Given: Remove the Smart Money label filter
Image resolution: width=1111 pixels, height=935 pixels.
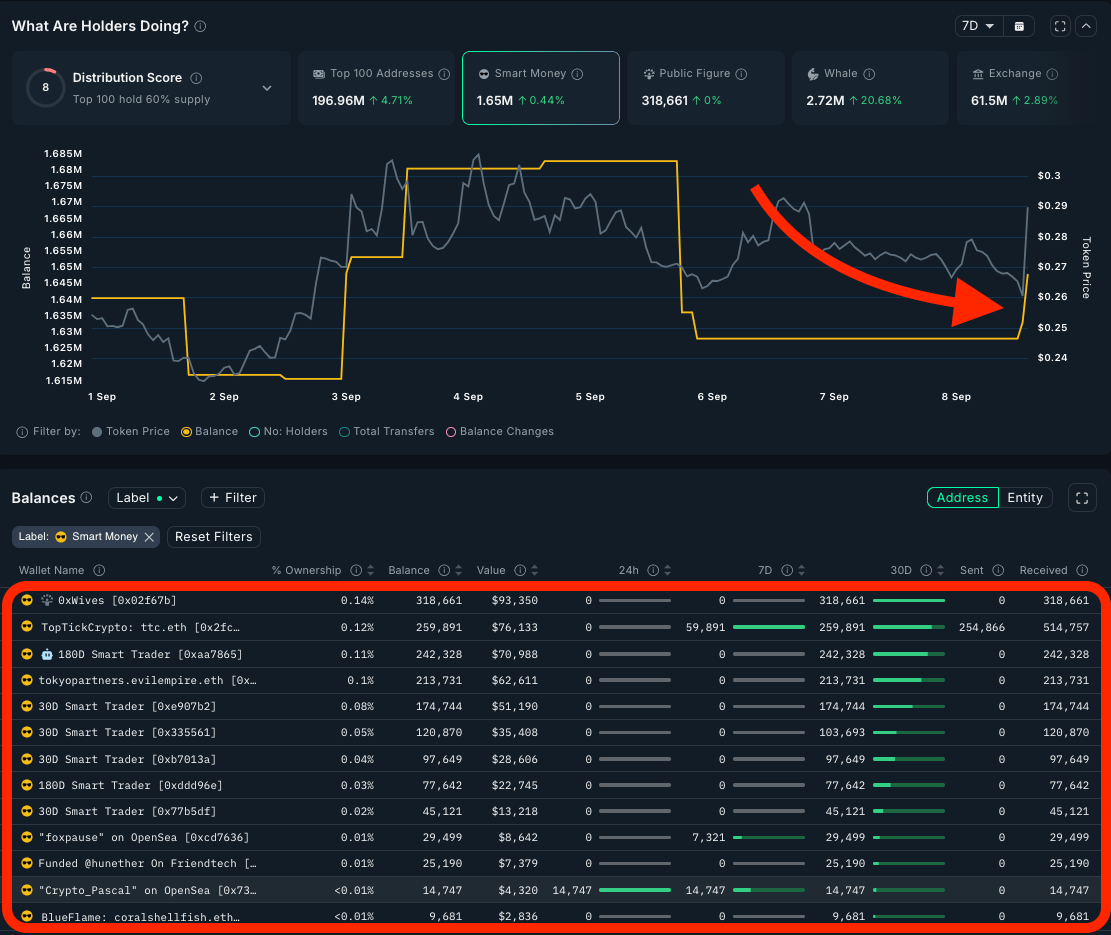Looking at the screenshot, I should 150,537.
